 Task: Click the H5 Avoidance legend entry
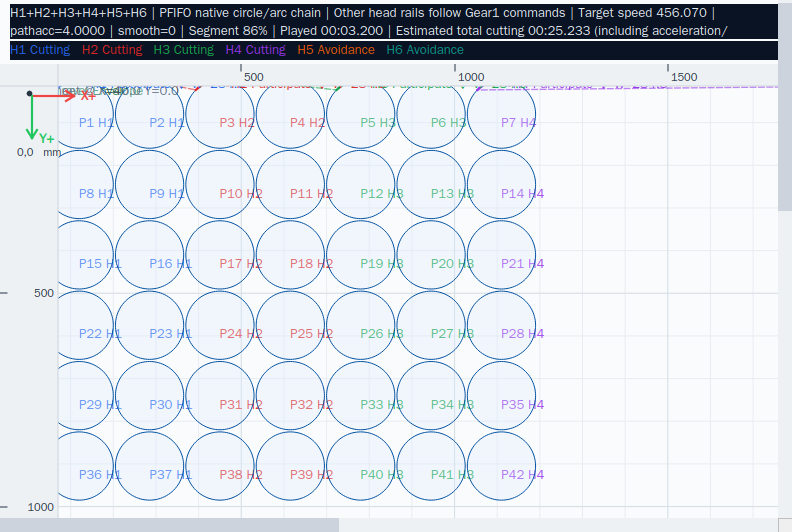(336, 50)
